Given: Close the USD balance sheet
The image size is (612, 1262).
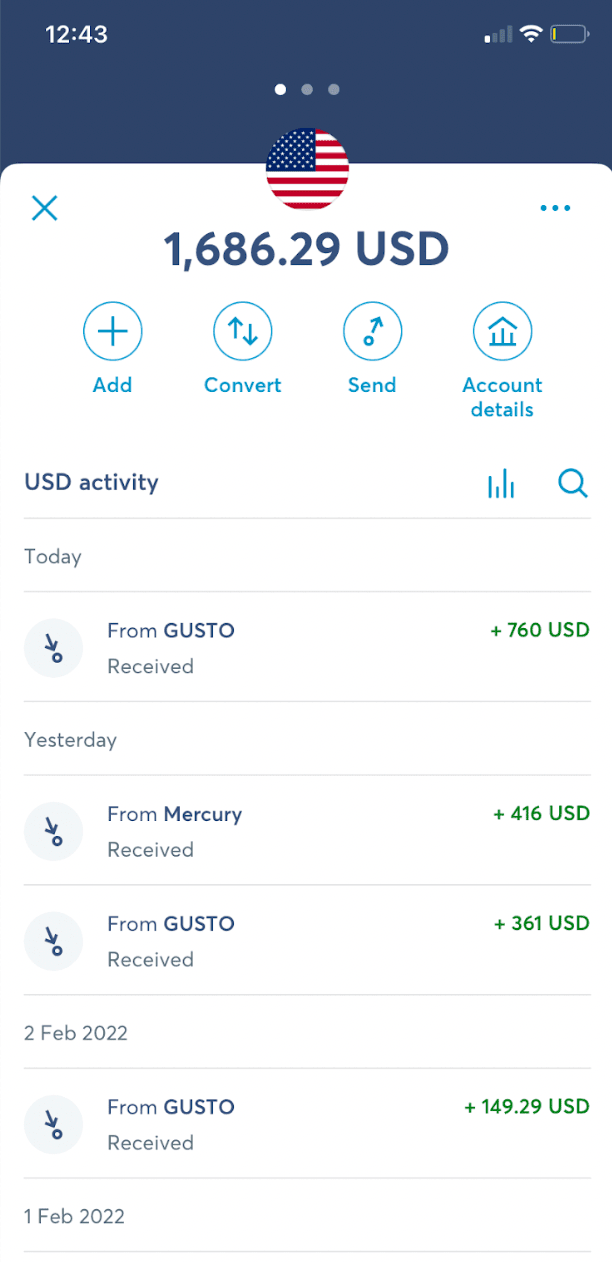Looking at the screenshot, I should click(45, 208).
